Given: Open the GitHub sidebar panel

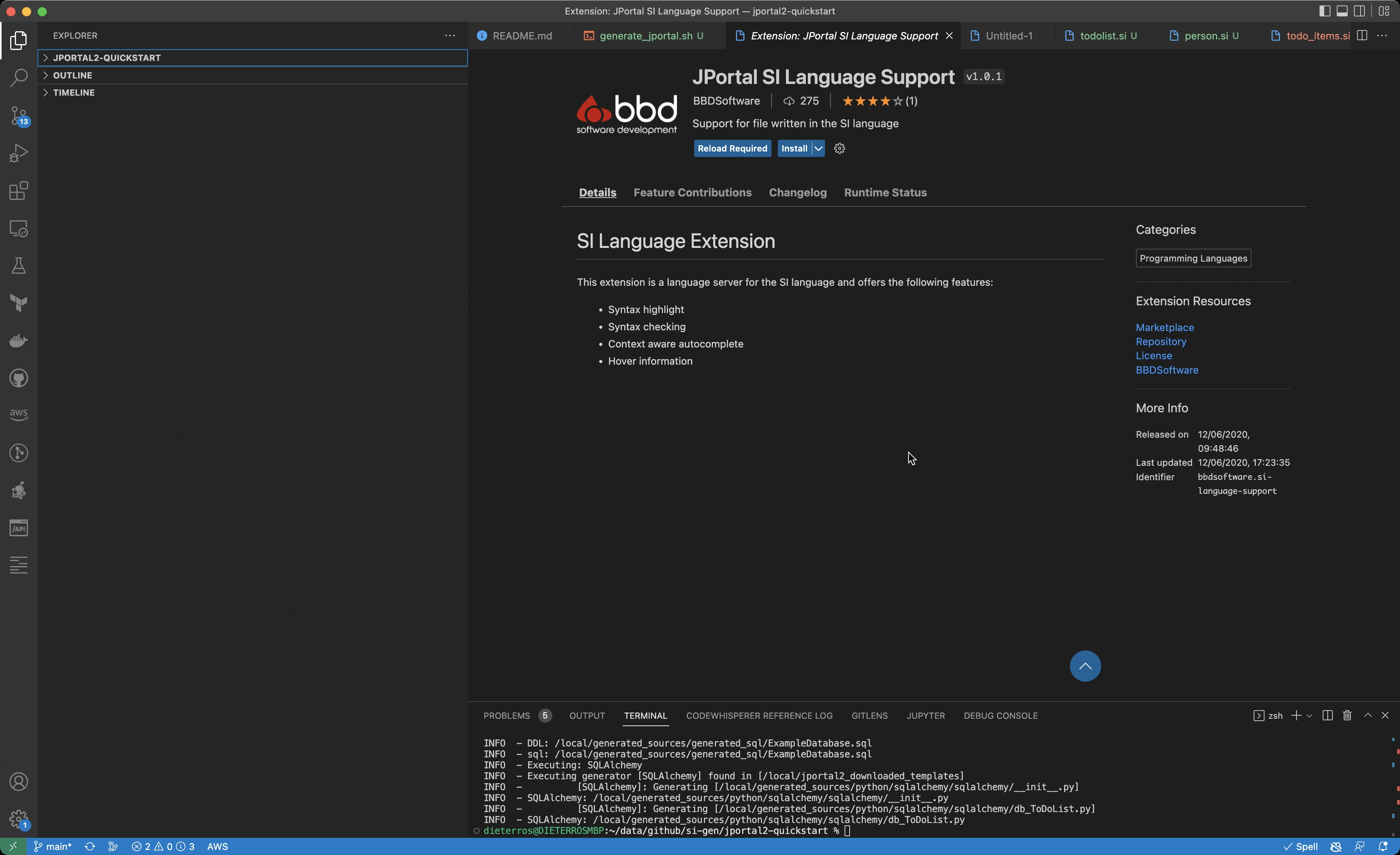Looking at the screenshot, I should point(19,378).
